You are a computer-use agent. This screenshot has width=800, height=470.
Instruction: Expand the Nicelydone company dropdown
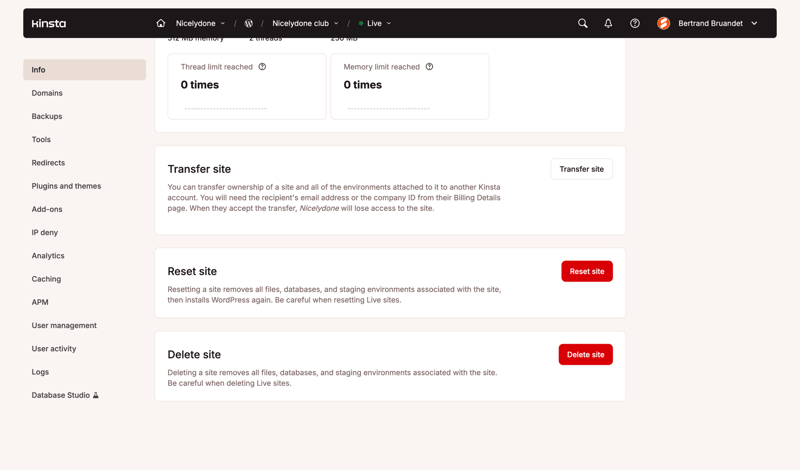click(200, 23)
